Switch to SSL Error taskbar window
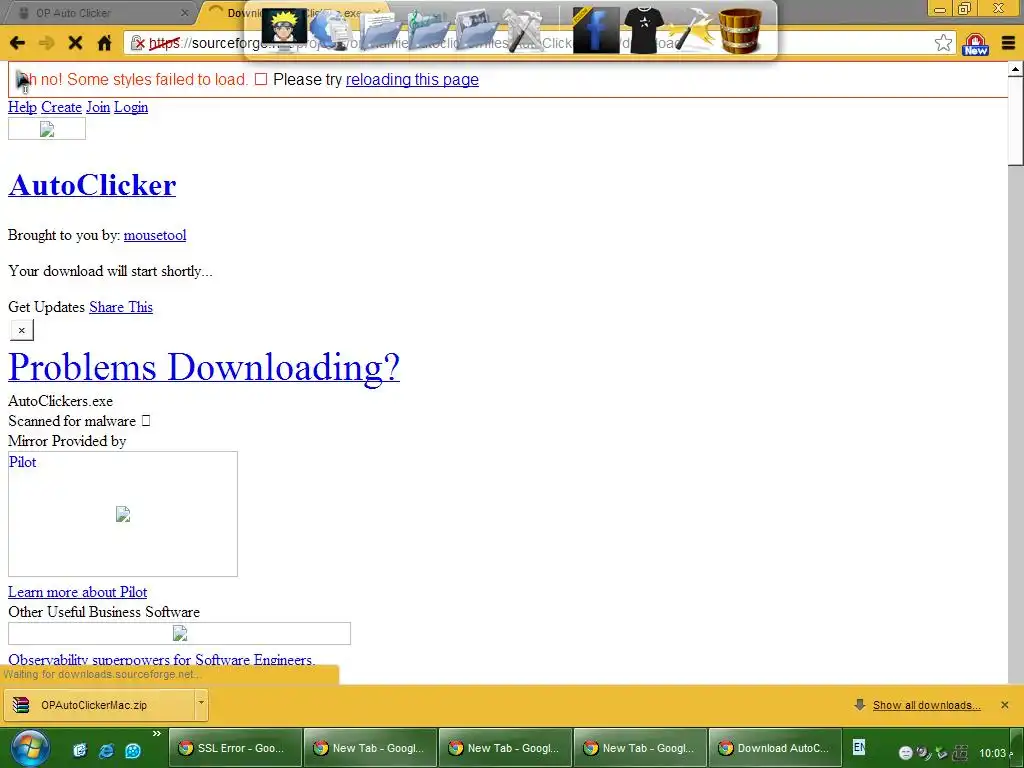This screenshot has width=1024, height=768. pos(235,748)
